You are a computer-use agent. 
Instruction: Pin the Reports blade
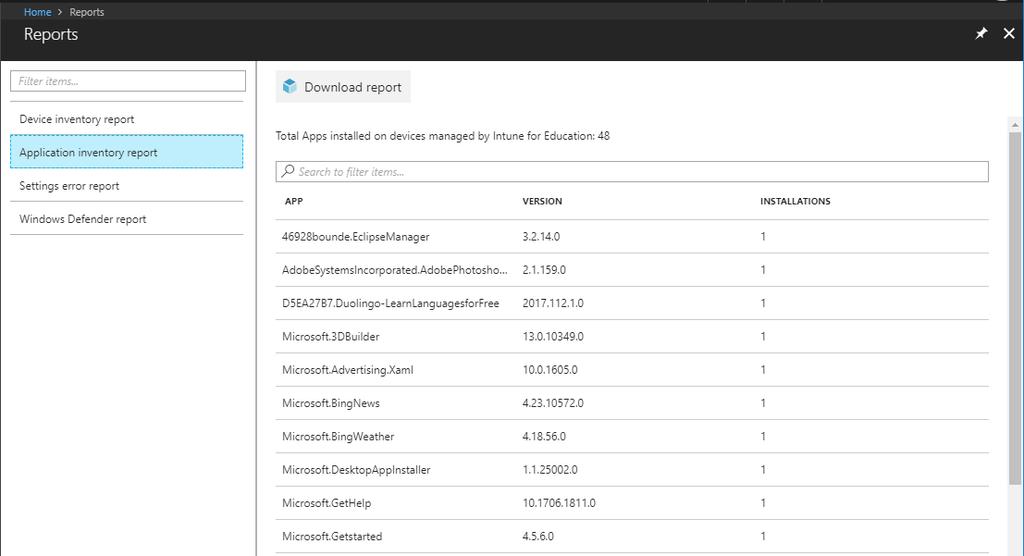coord(981,33)
